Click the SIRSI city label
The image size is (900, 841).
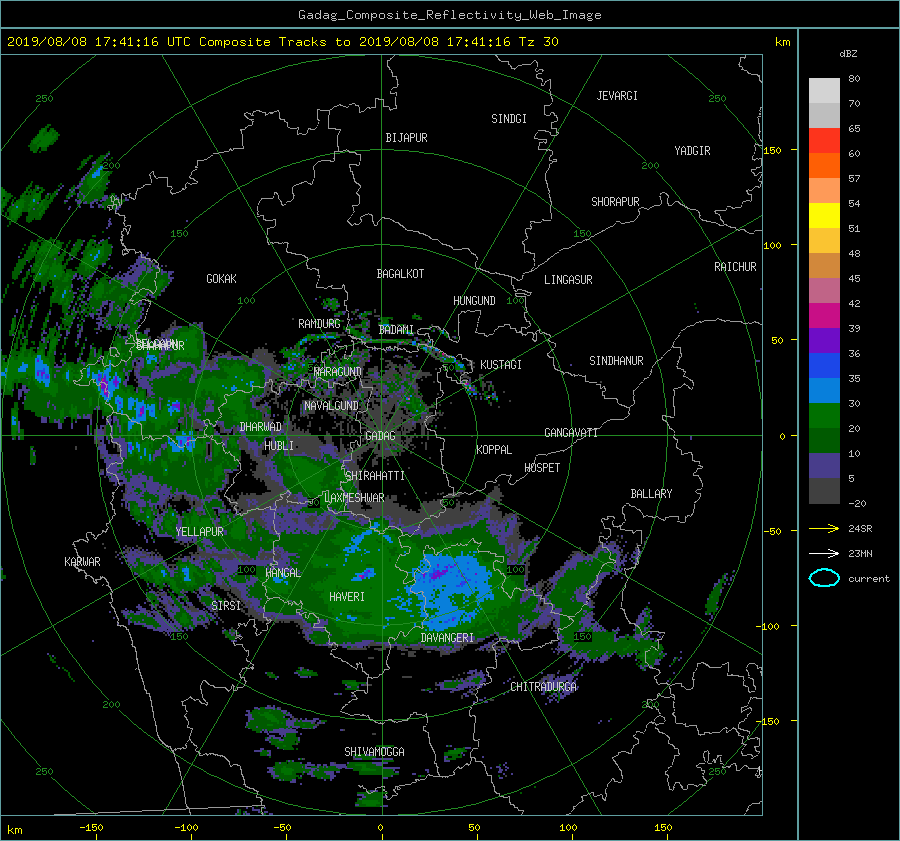point(226,606)
